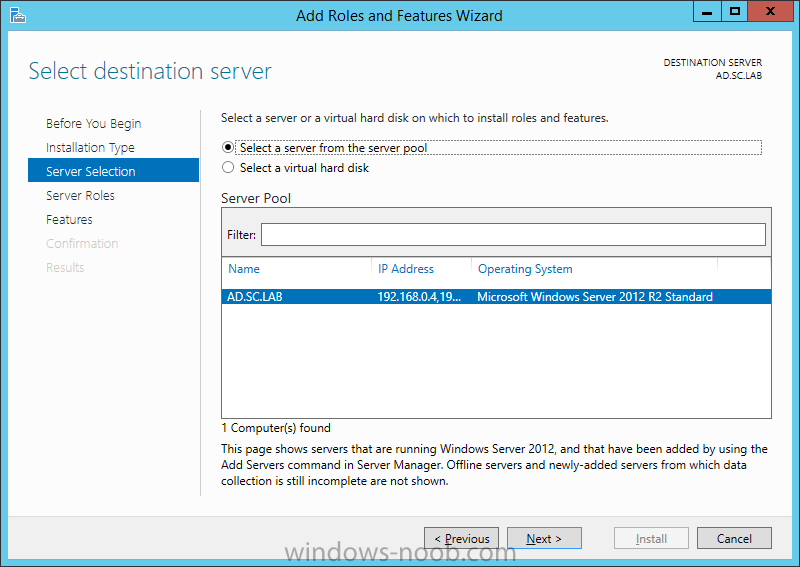
Task: Maximize the wizard window
Action: [x=734, y=11]
